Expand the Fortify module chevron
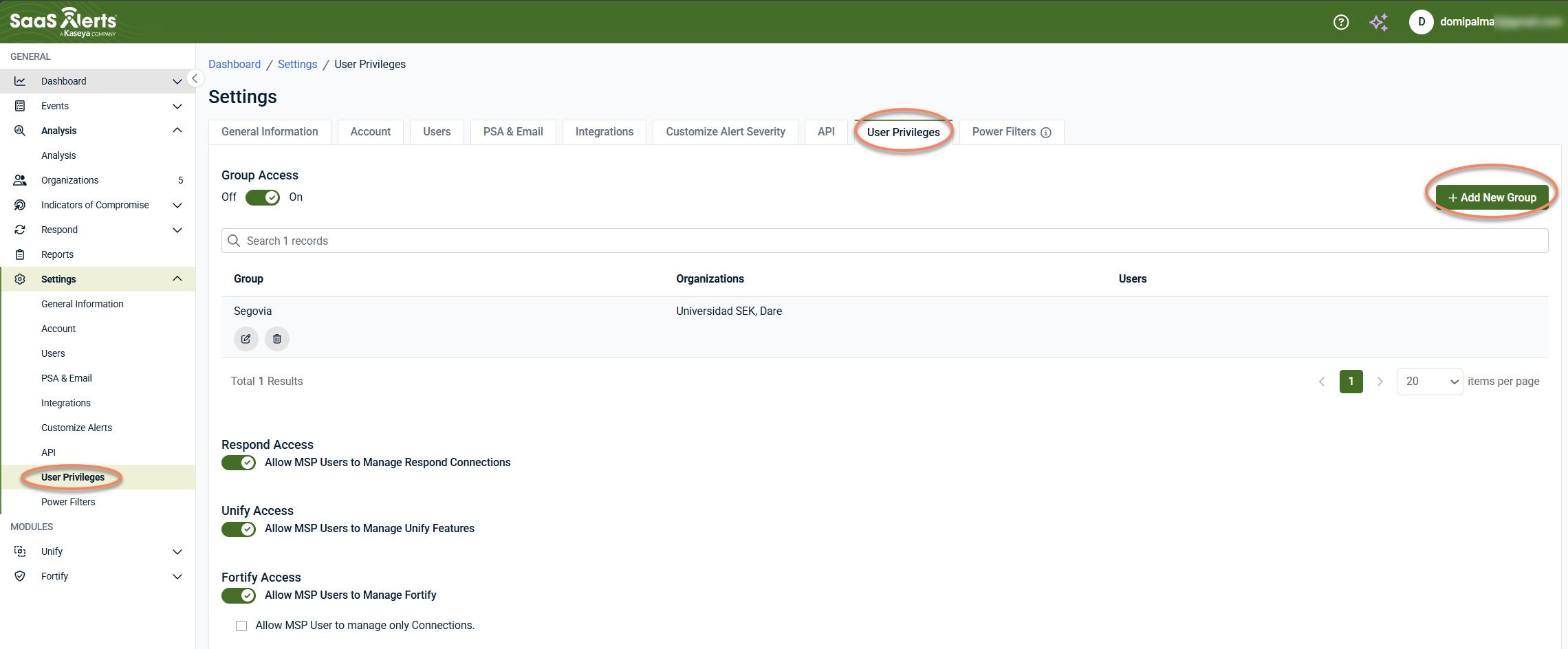 [177, 576]
